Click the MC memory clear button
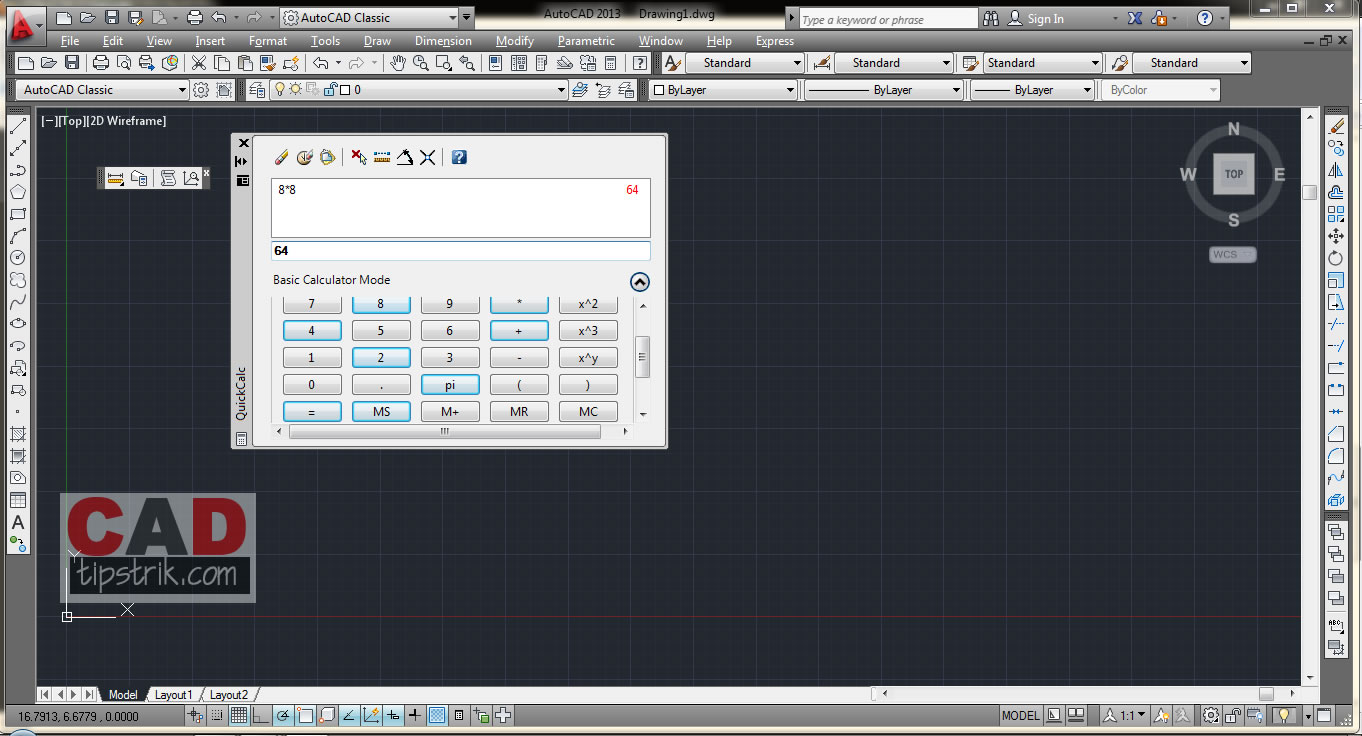The width and height of the screenshot is (1362, 736). [588, 412]
